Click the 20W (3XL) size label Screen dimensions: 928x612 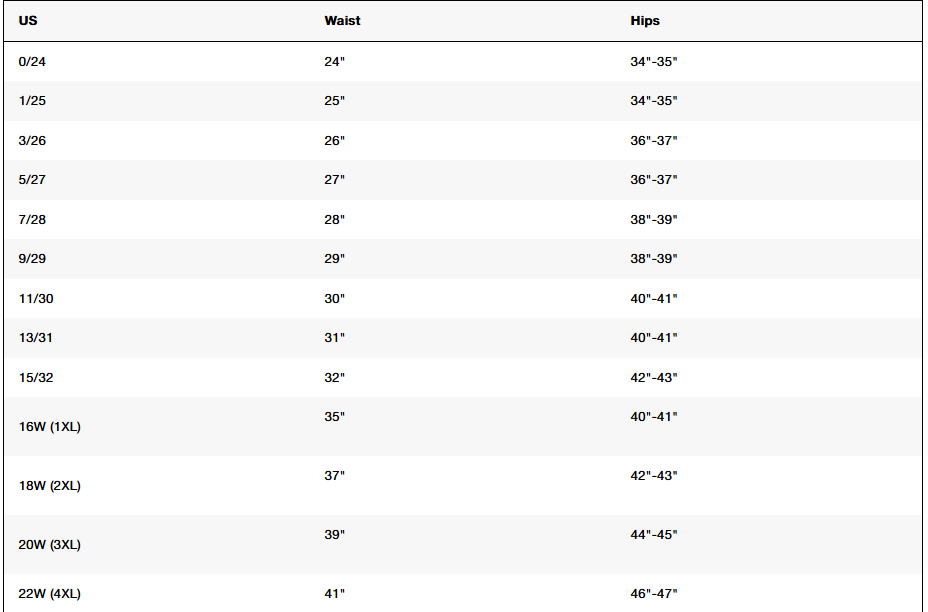pyautogui.click(x=50, y=545)
